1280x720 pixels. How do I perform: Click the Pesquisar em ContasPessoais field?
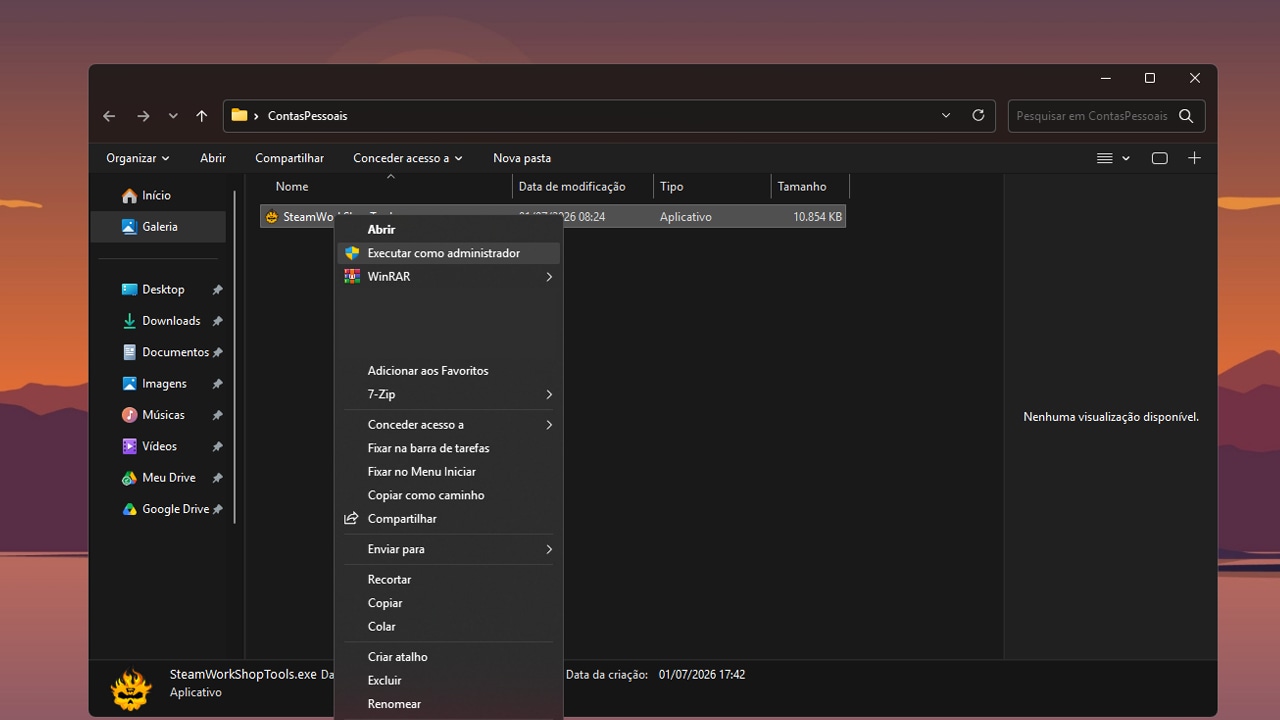click(x=1091, y=116)
